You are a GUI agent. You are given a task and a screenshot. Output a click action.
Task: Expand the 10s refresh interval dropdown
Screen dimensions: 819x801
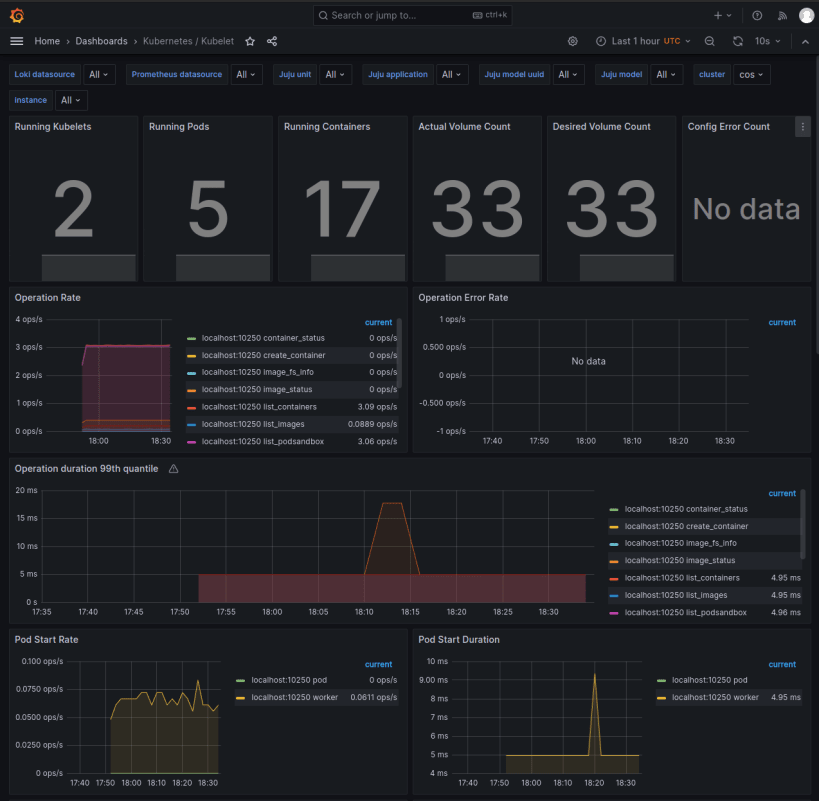tap(767, 41)
